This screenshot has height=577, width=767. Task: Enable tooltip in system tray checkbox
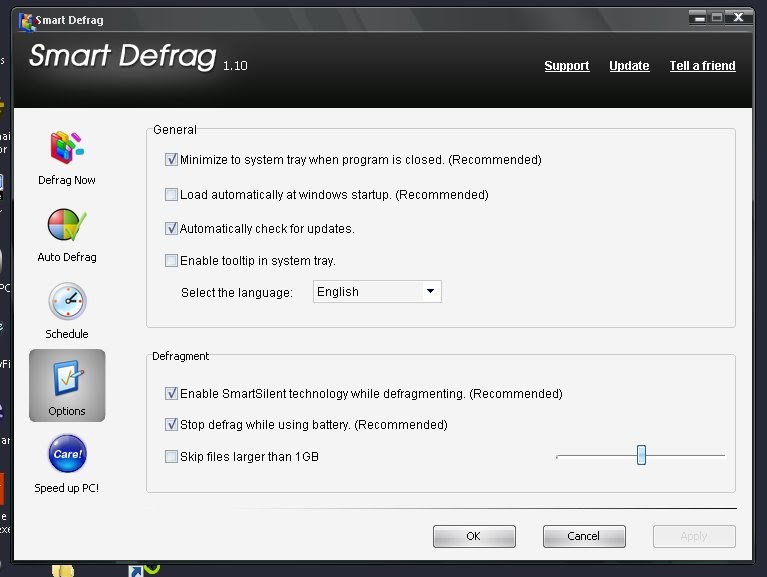click(171, 260)
